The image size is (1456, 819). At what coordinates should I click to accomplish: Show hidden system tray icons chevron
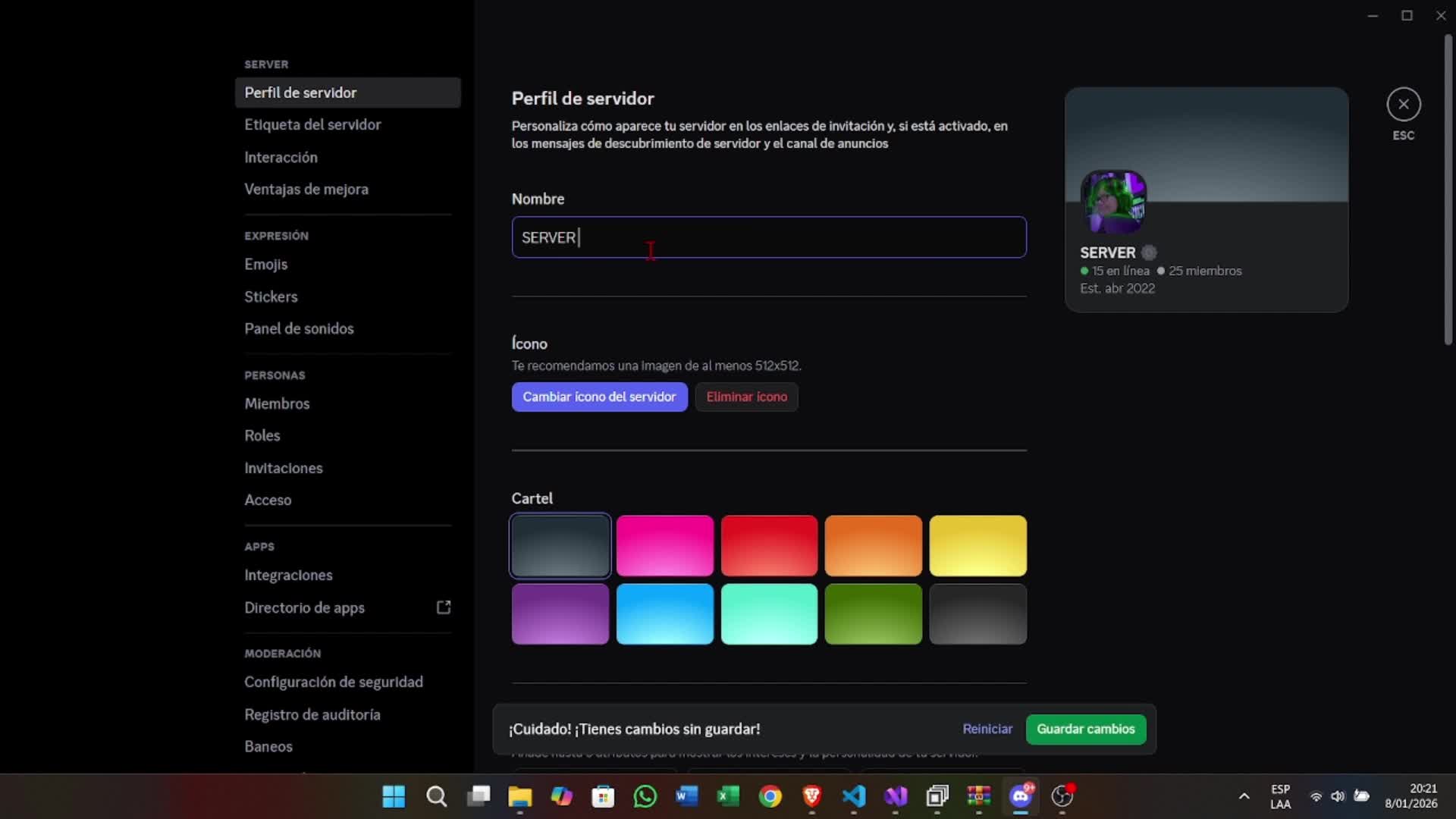coord(1244,796)
